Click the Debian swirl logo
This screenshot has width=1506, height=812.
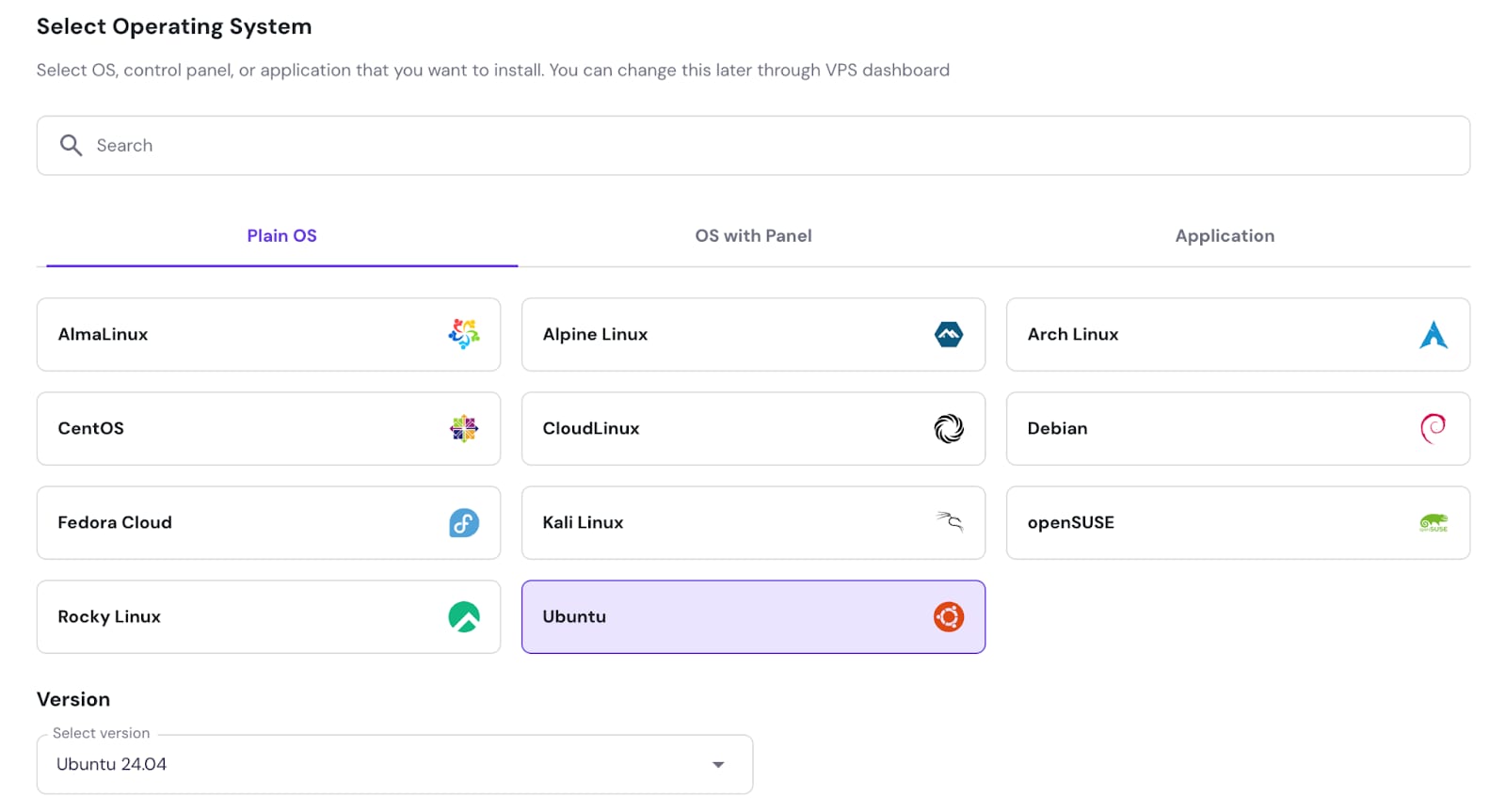pyautogui.click(x=1433, y=428)
